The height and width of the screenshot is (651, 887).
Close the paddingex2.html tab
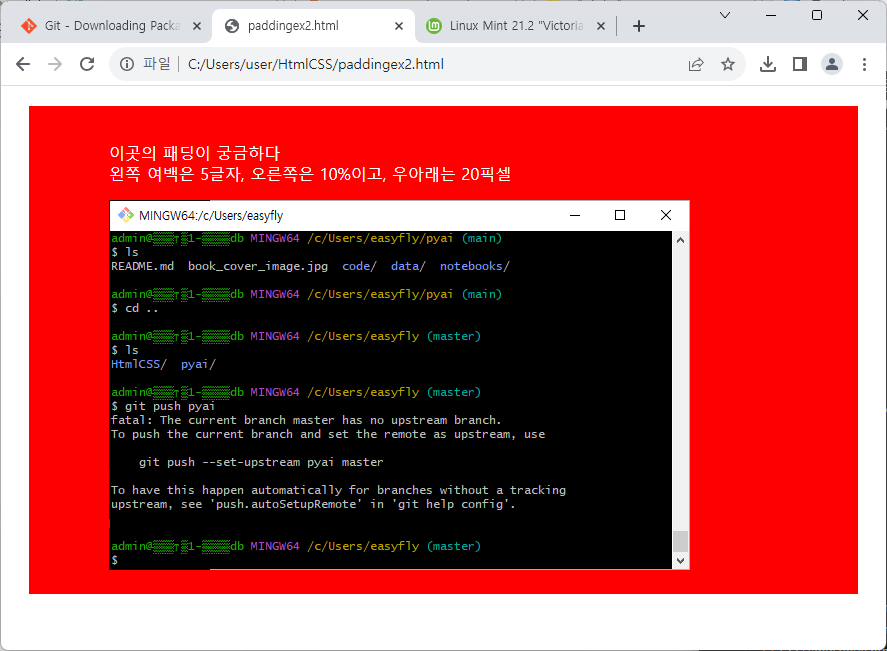(x=399, y=26)
